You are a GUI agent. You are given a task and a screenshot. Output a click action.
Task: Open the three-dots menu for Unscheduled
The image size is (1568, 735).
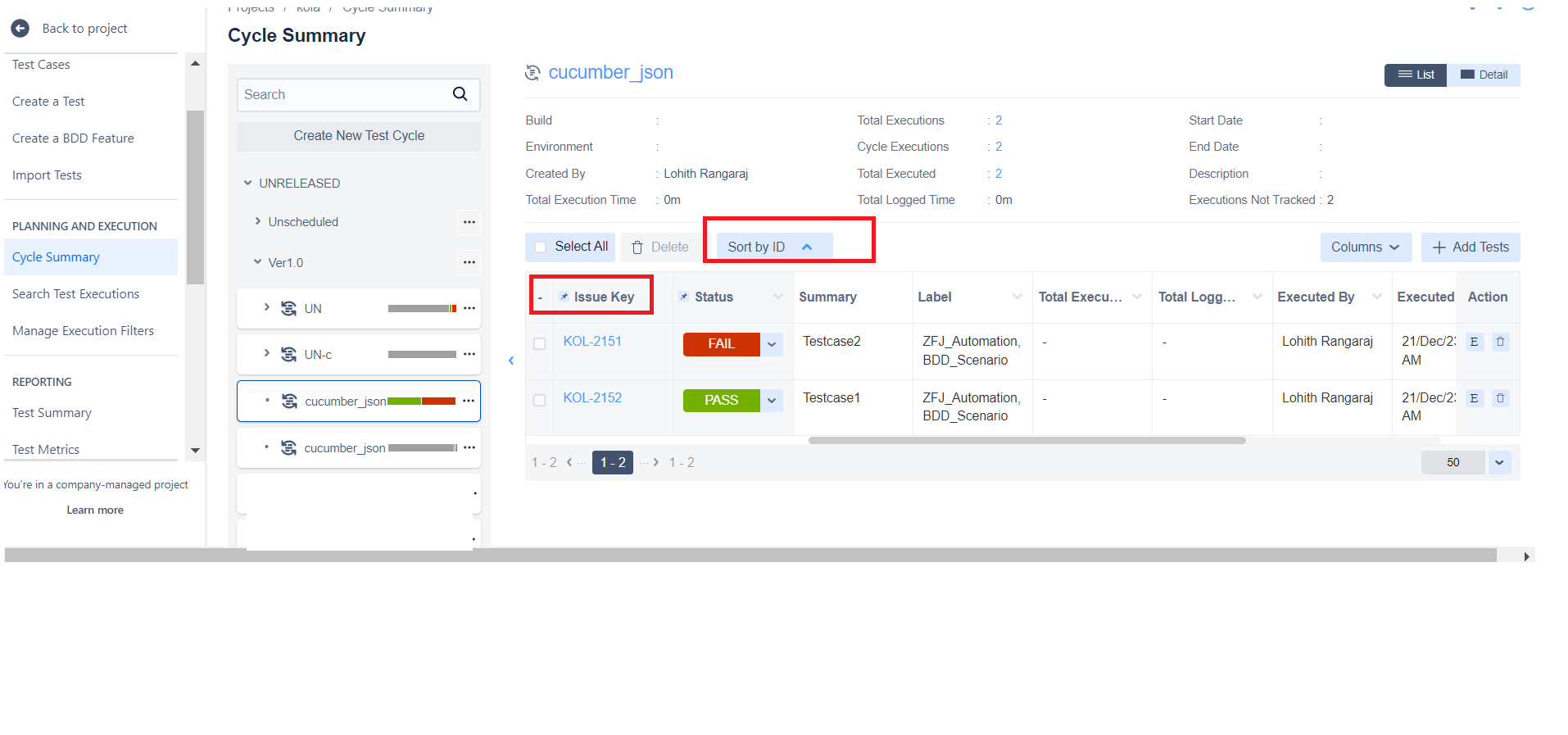(x=469, y=222)
